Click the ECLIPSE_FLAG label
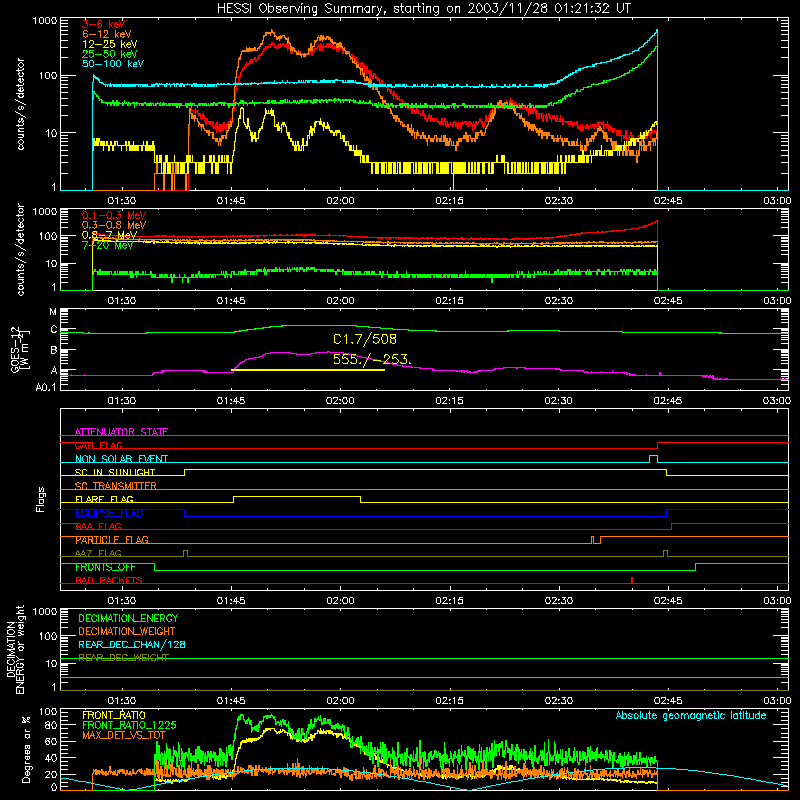This screenshot has width=800, height=800. (109, 513)
